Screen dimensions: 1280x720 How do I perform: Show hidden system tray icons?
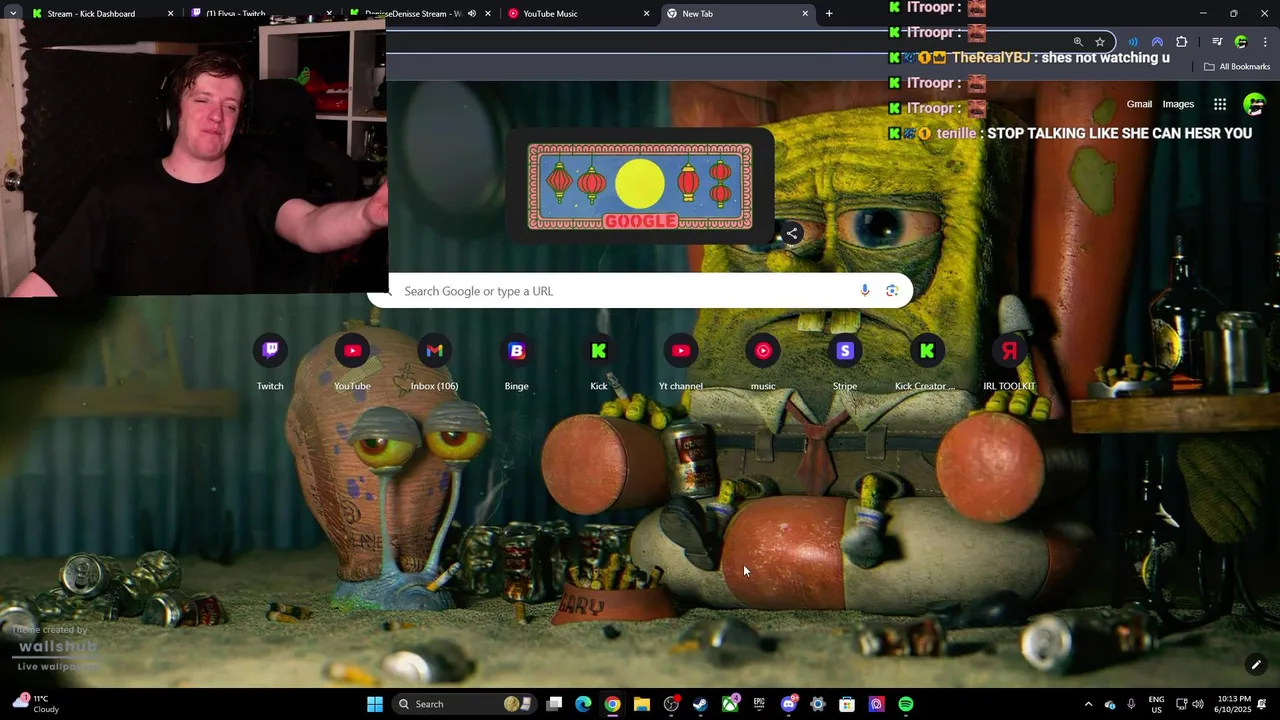pyautogui.click(x=1089, y=704)
